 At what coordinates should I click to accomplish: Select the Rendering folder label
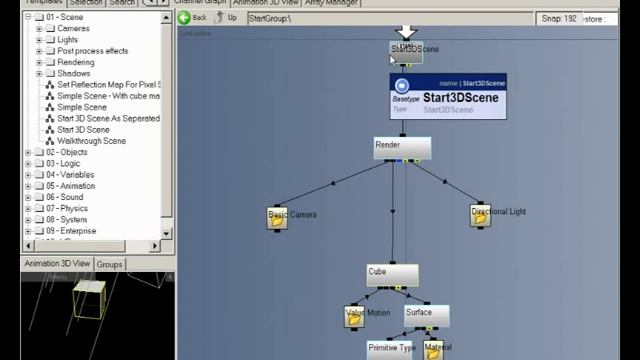[76, 62]
